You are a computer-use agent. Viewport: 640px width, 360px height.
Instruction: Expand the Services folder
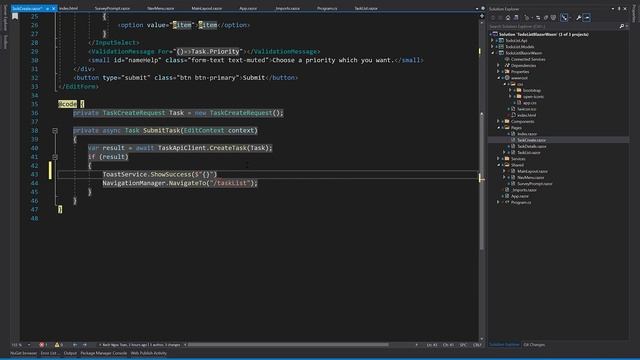click(498, 158)
